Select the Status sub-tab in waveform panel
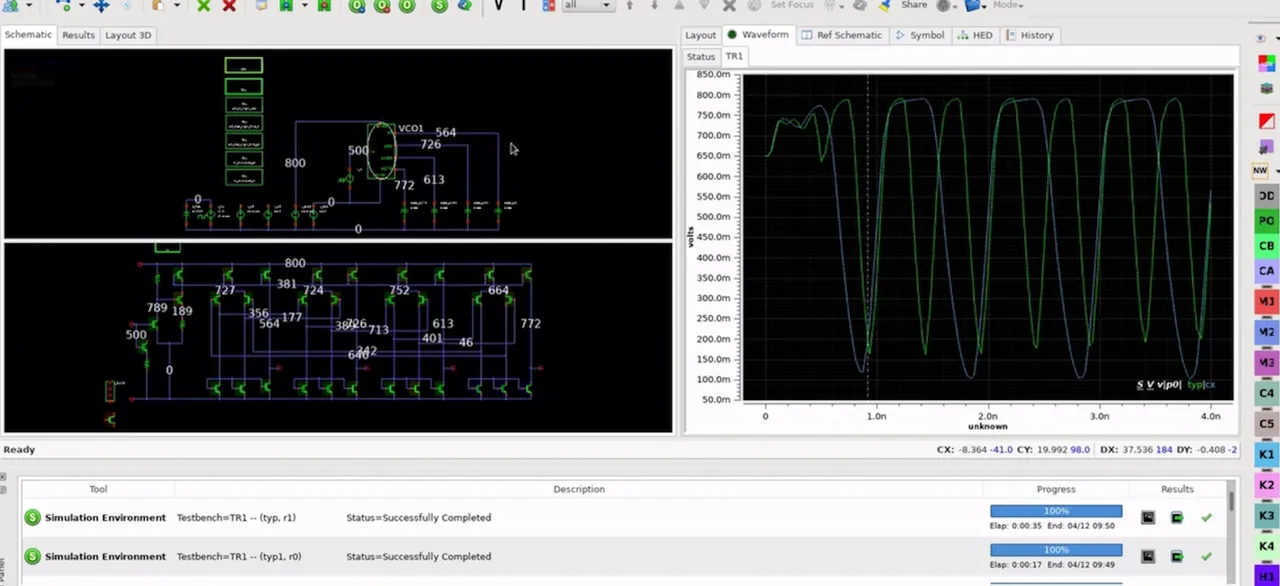1280x586 pixels. point(700,57)
